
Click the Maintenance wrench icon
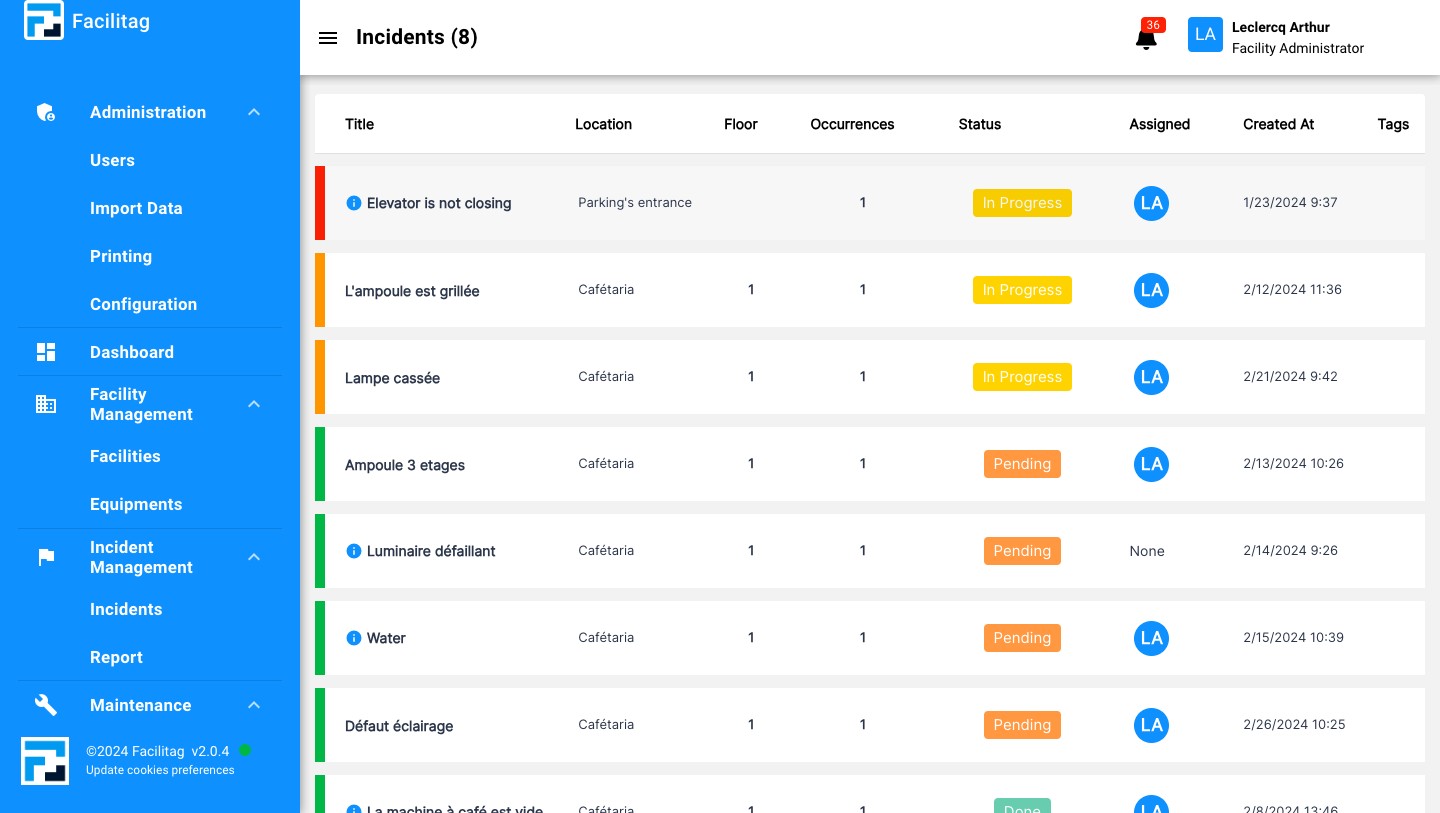[x=46, y=705]
